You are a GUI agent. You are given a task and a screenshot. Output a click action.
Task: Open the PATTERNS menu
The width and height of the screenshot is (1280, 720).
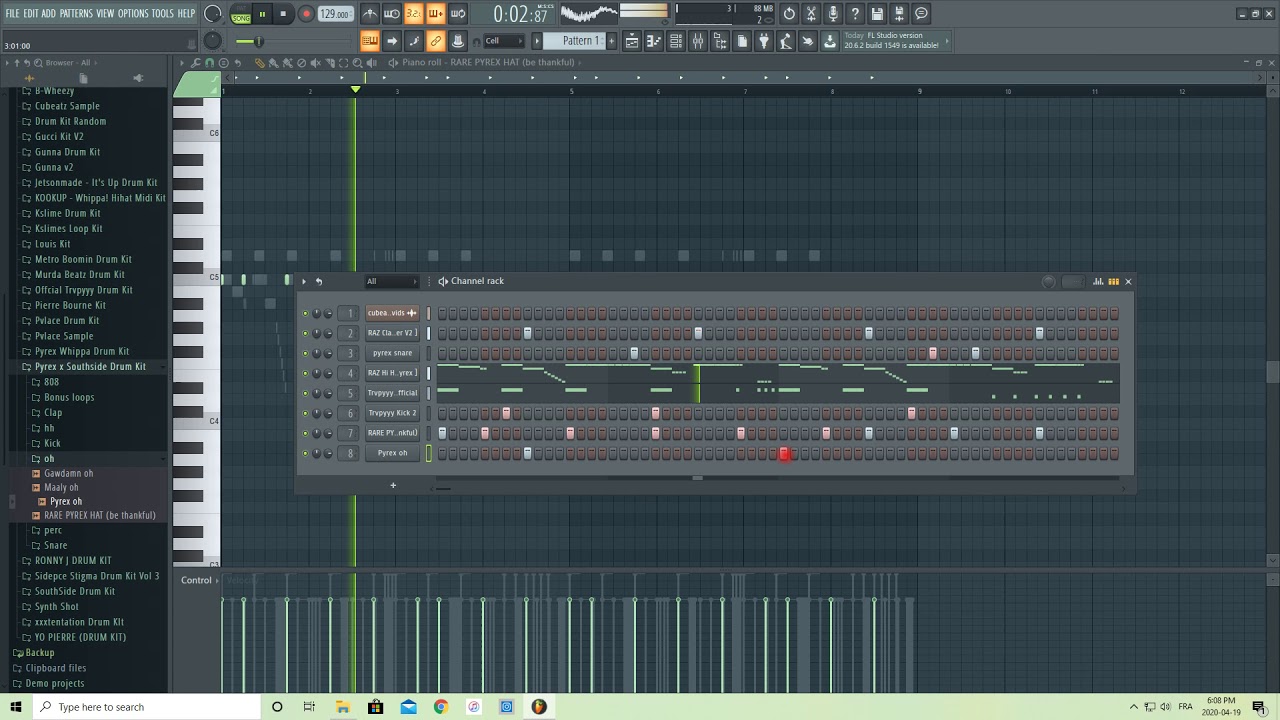(76, 14)
